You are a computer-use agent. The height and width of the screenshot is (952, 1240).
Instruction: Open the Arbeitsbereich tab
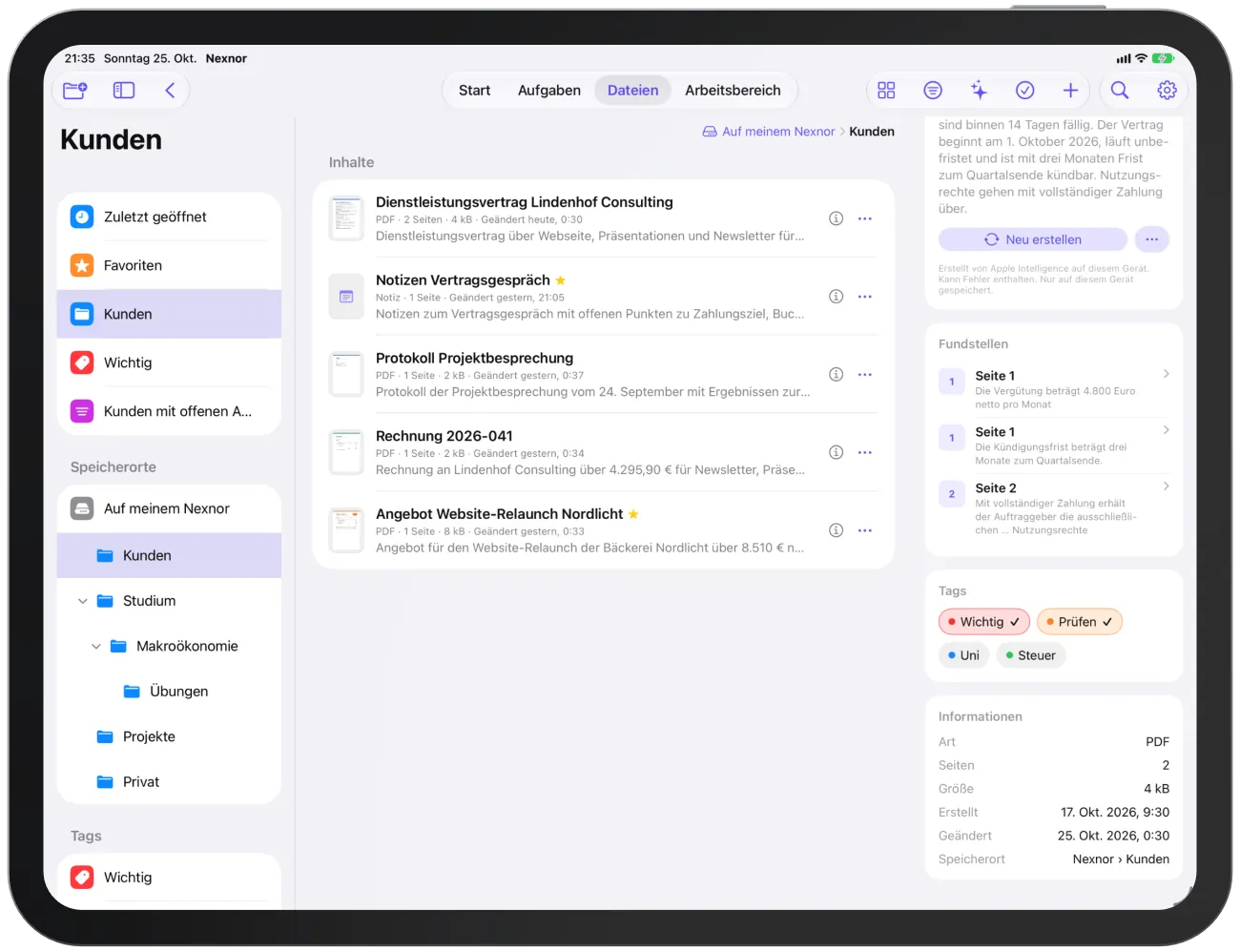tap(733, 91)
